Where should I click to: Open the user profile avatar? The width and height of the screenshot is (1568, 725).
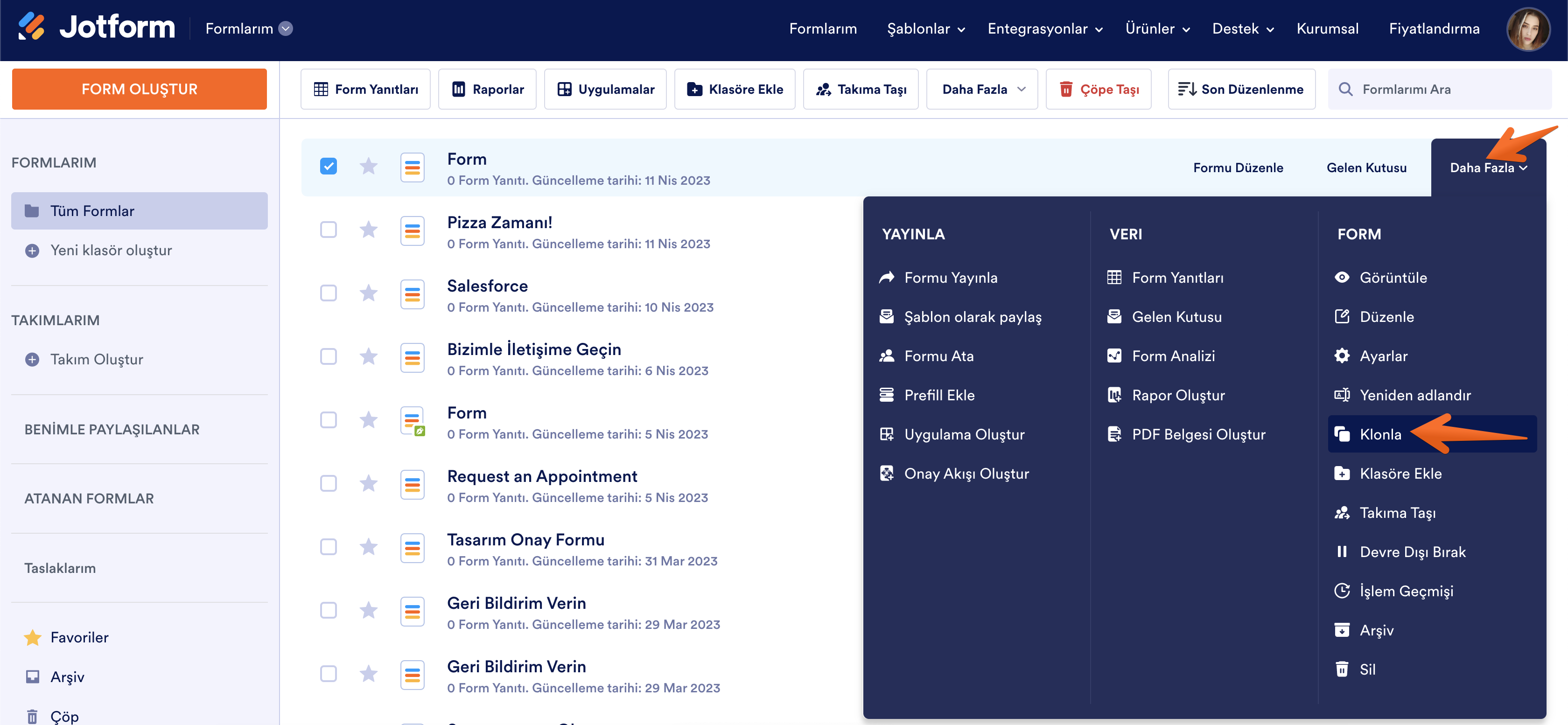point(1527,28)
